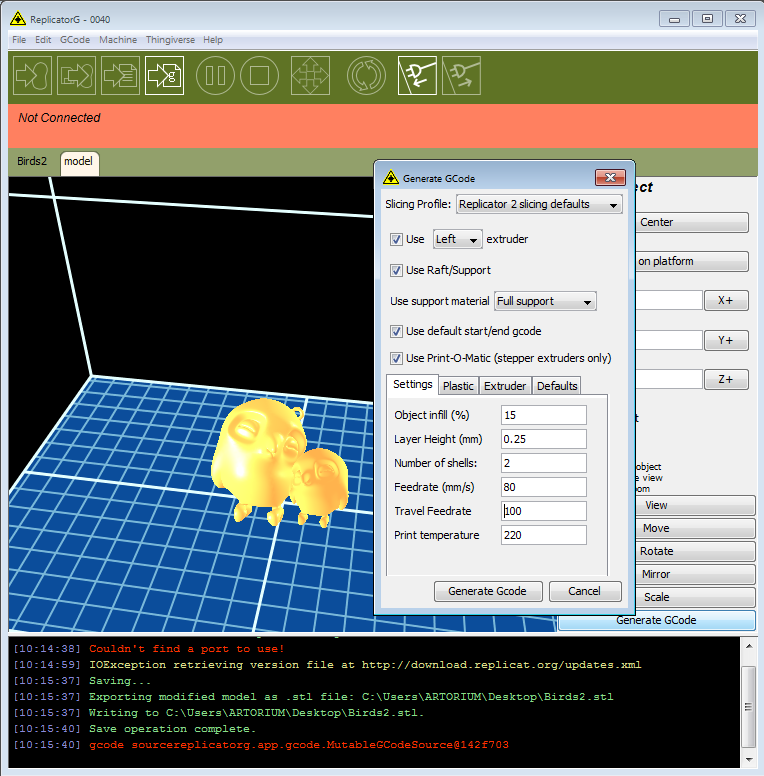Viewport: 764px width, 776px height.
Task: Click the ReplicatorG title bar logo icon
Action: click(18, 19)
